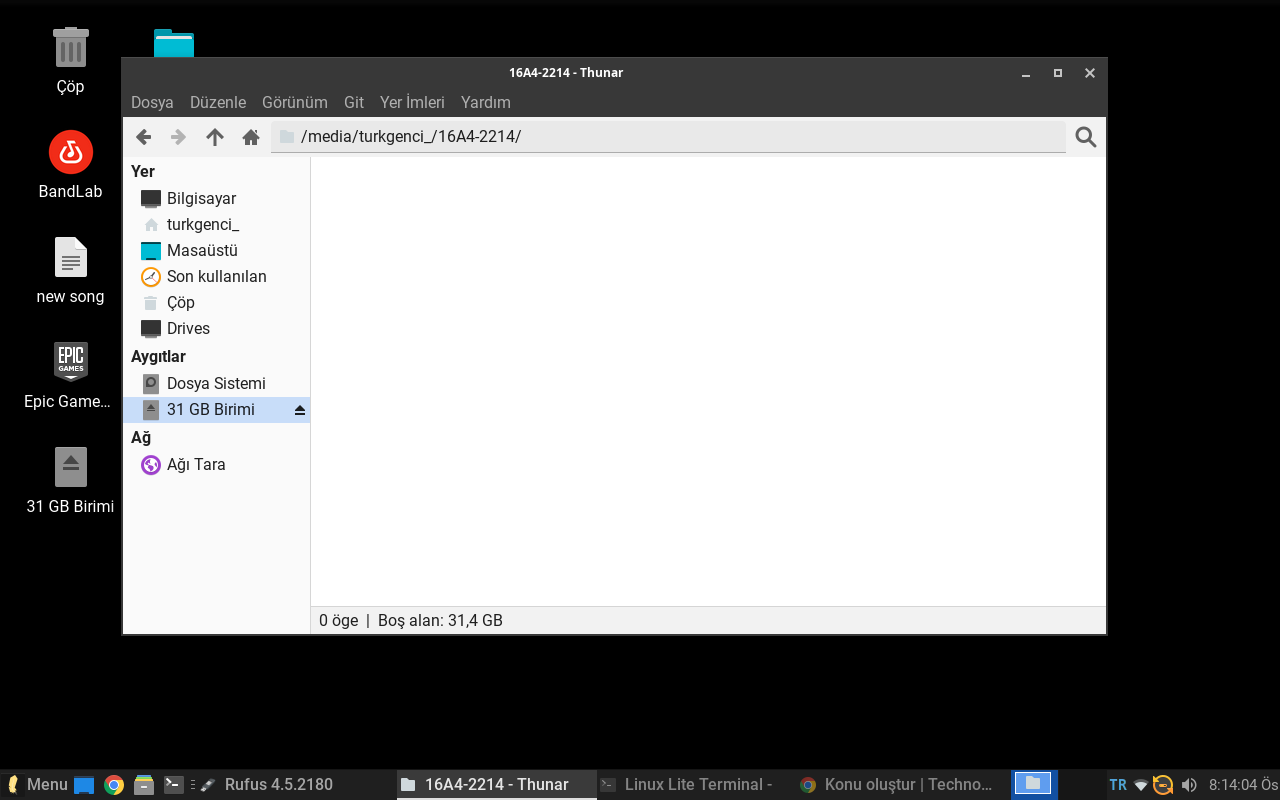Select Bilgisayar in the sidebar
The width and height of the screenshot is (1280, 800).
(x=216, y=199)
